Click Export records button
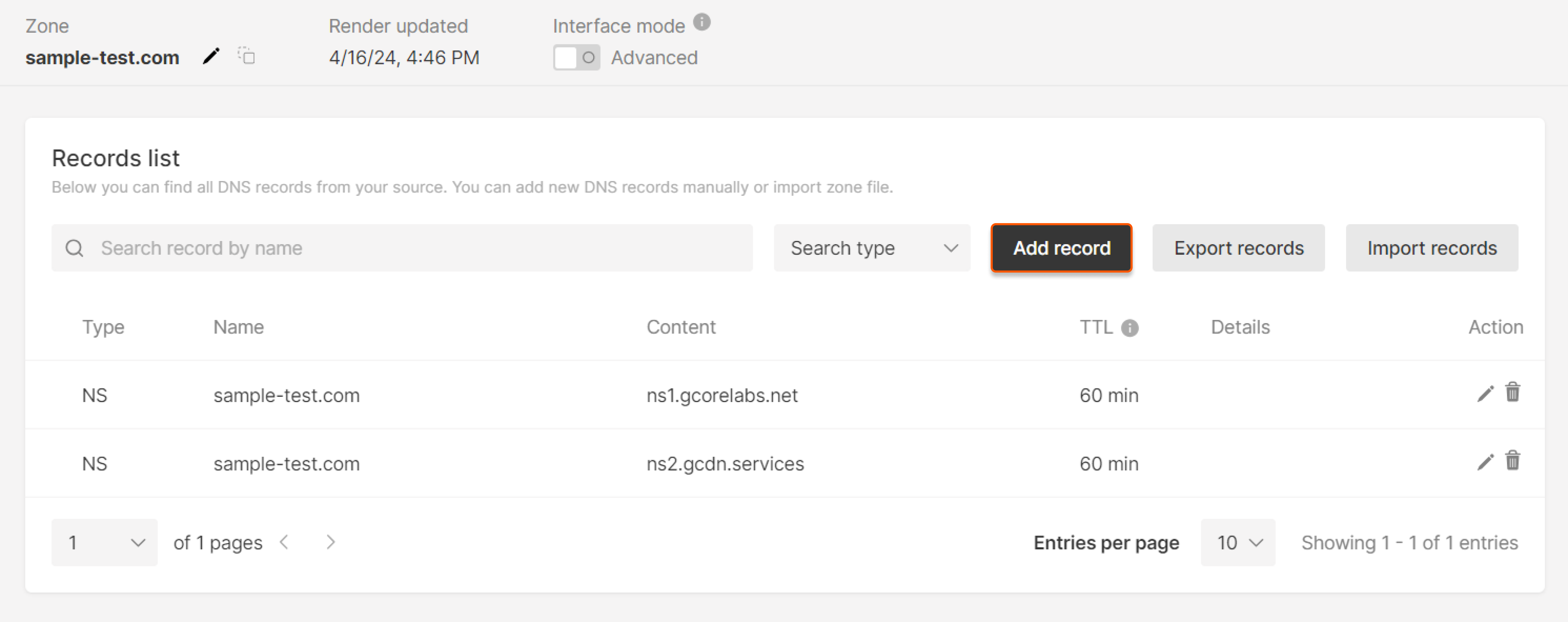1568x622 pixels. pos(1238,248)
